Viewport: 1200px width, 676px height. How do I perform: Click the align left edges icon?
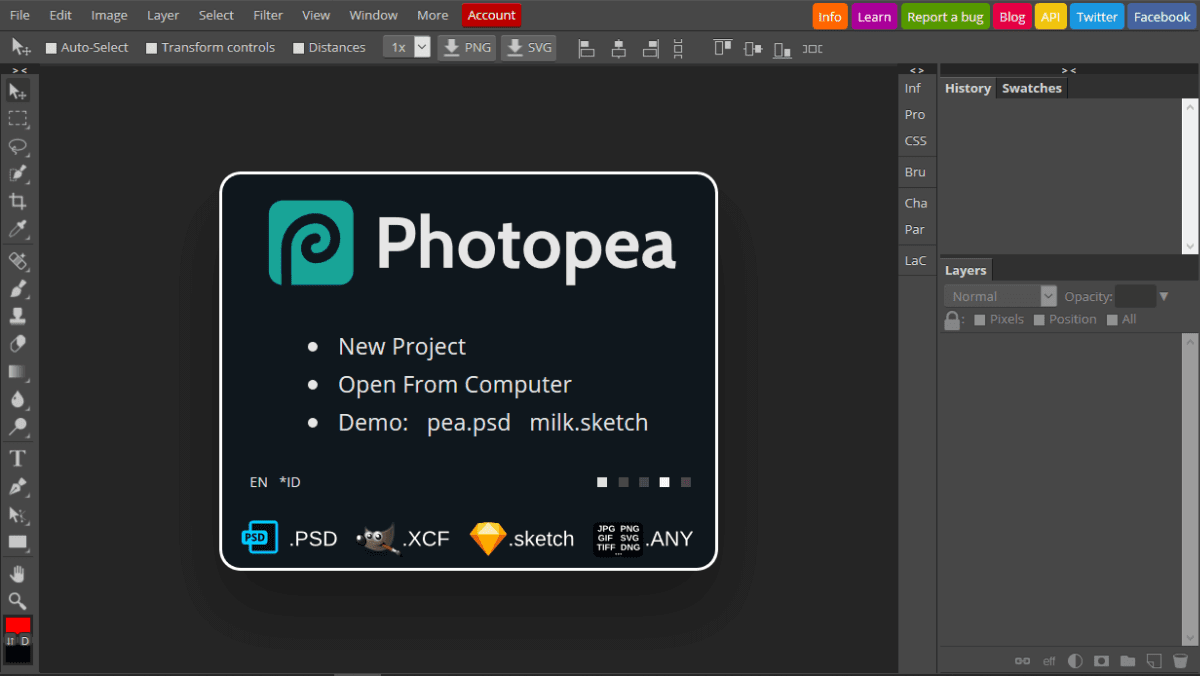587,48
